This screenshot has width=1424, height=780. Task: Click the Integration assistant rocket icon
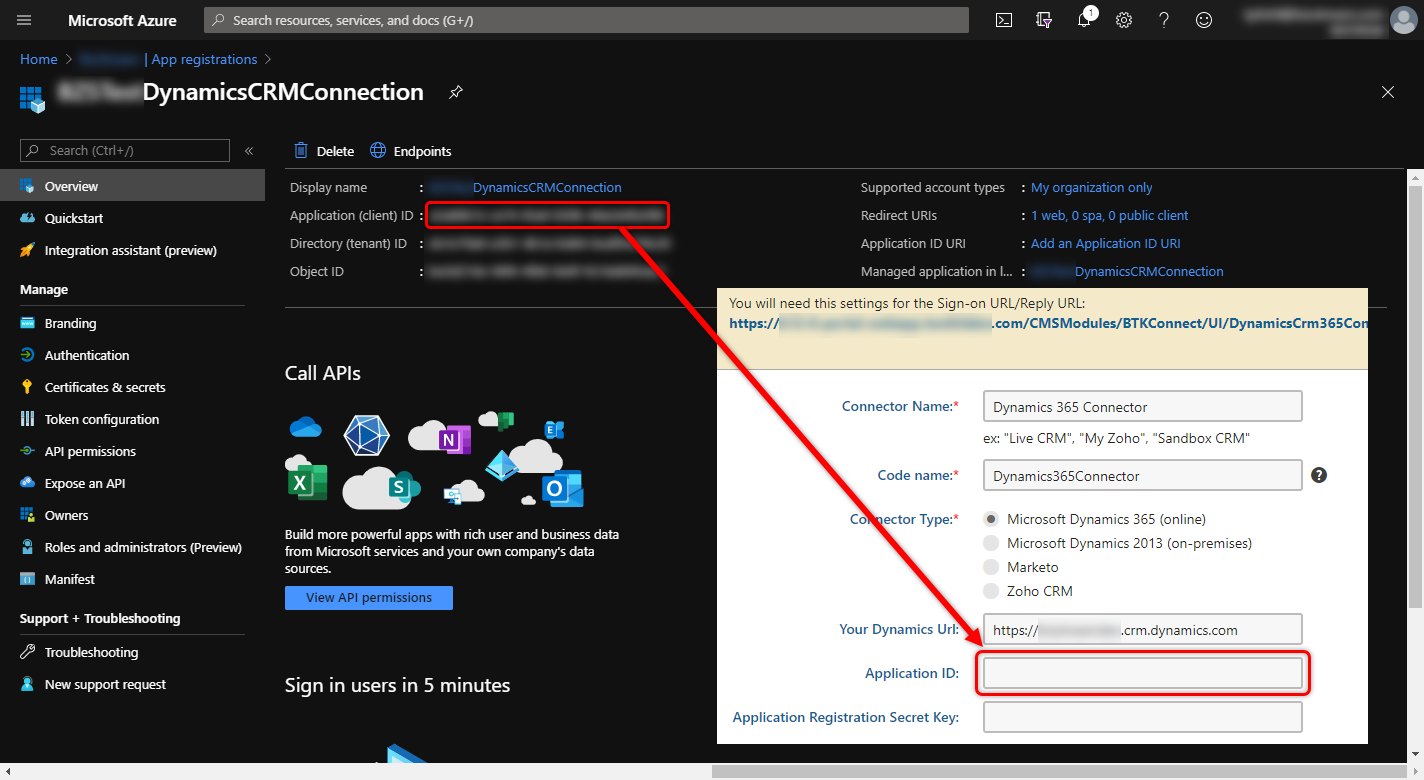[x=27, y=250]
